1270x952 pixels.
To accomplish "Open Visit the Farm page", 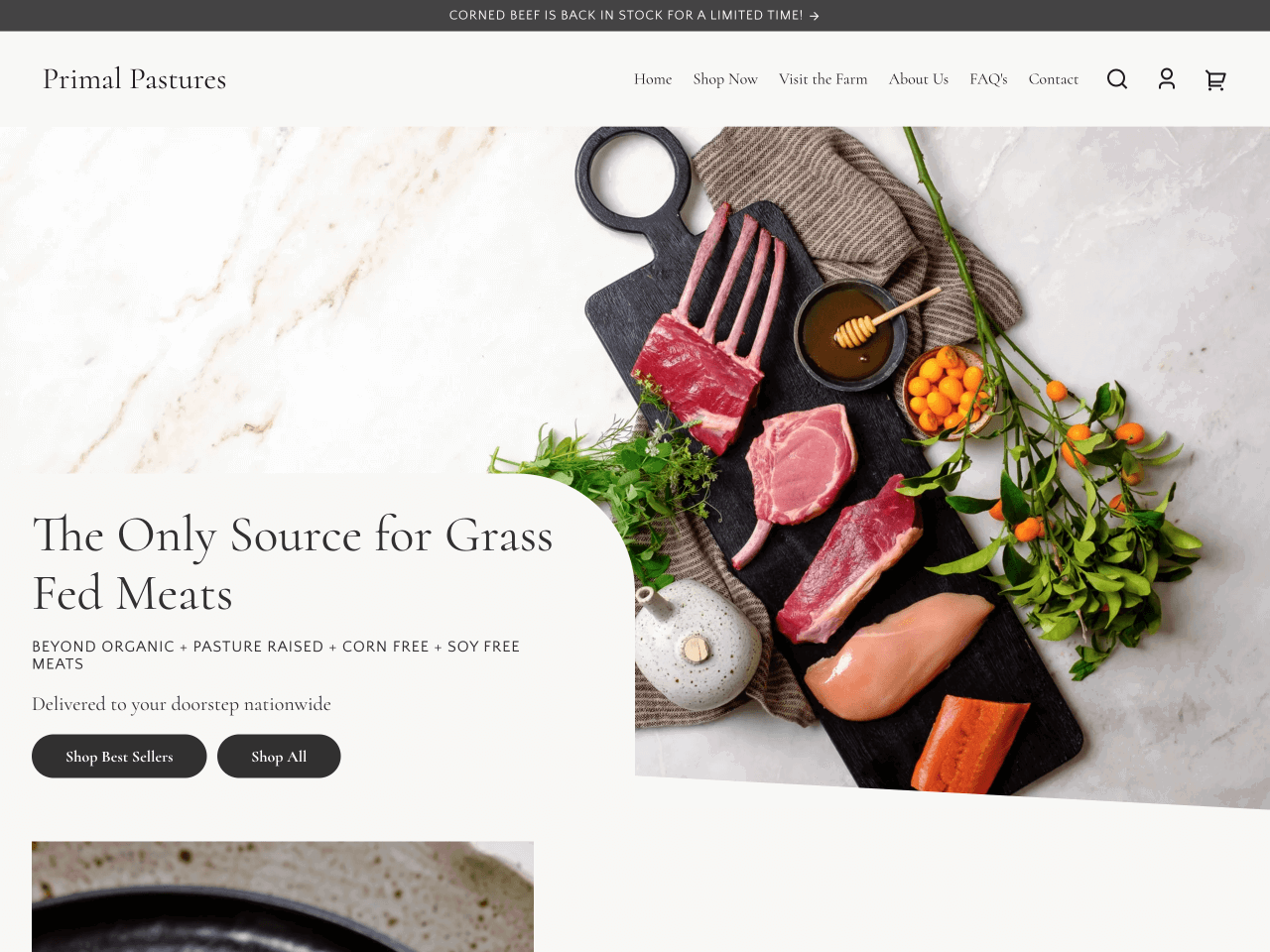I will point(824,79).
